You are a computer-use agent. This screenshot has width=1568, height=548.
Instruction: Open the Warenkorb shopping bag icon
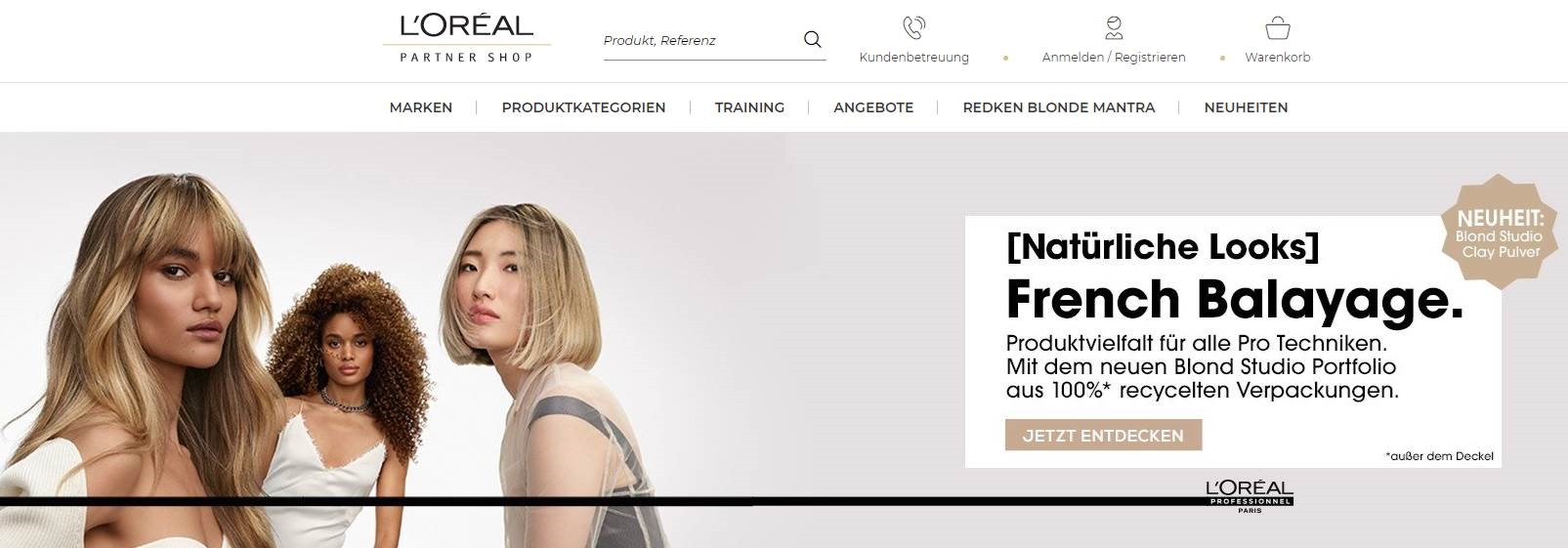[1277, 27]
